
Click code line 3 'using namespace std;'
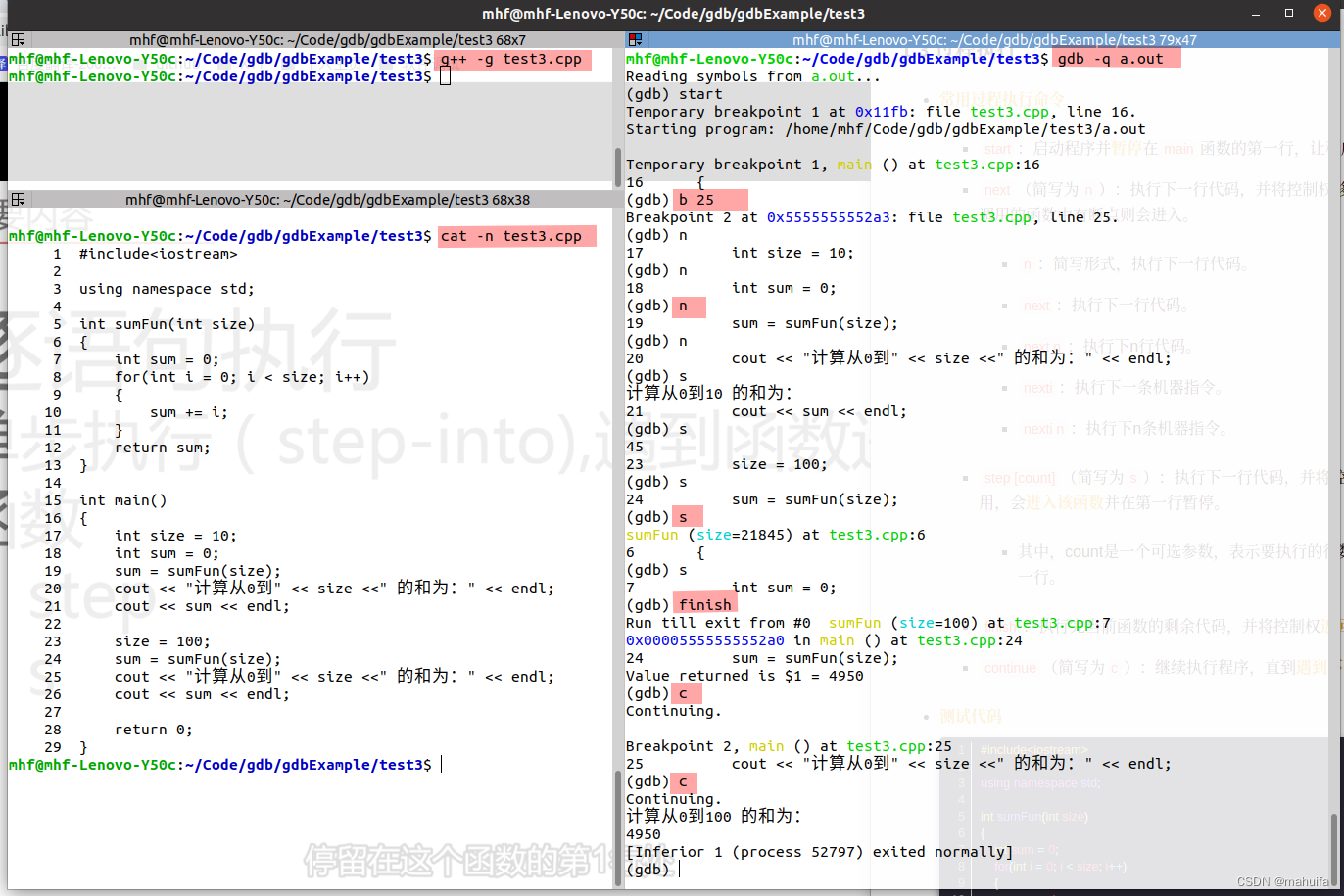tap(167, 289)
